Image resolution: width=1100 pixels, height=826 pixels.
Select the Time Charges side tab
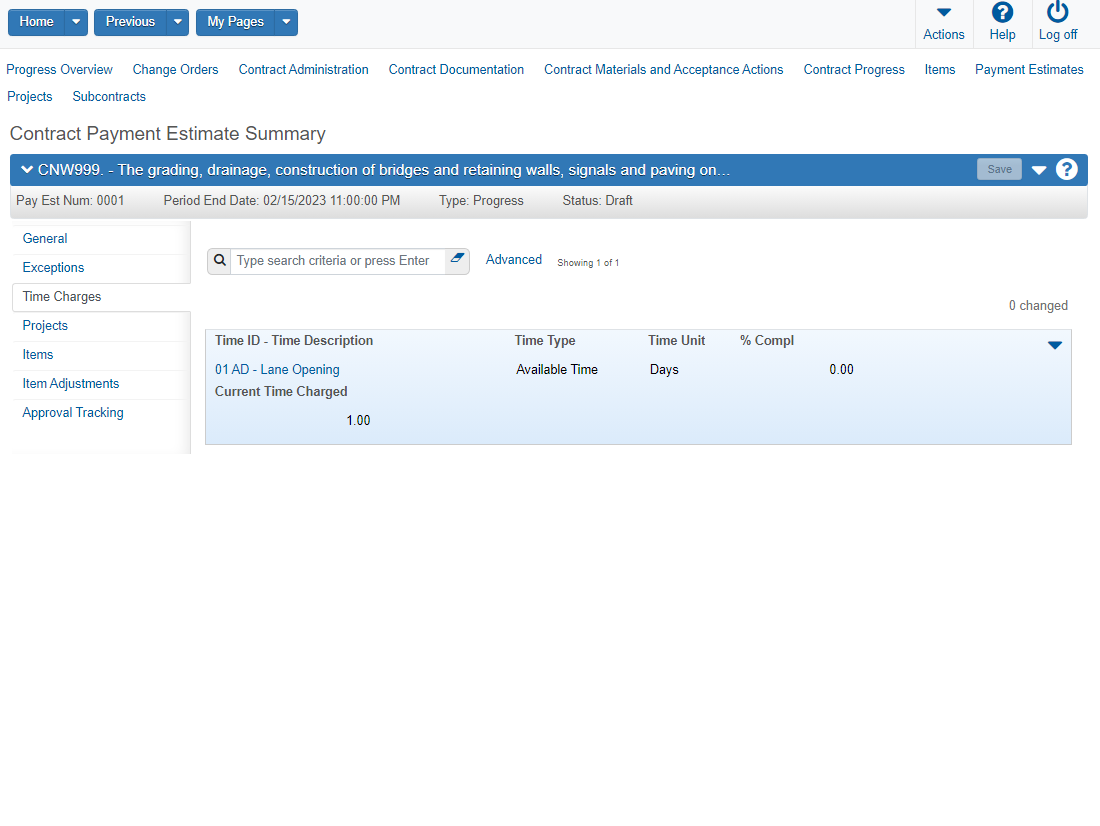click(x=62, y=297)
